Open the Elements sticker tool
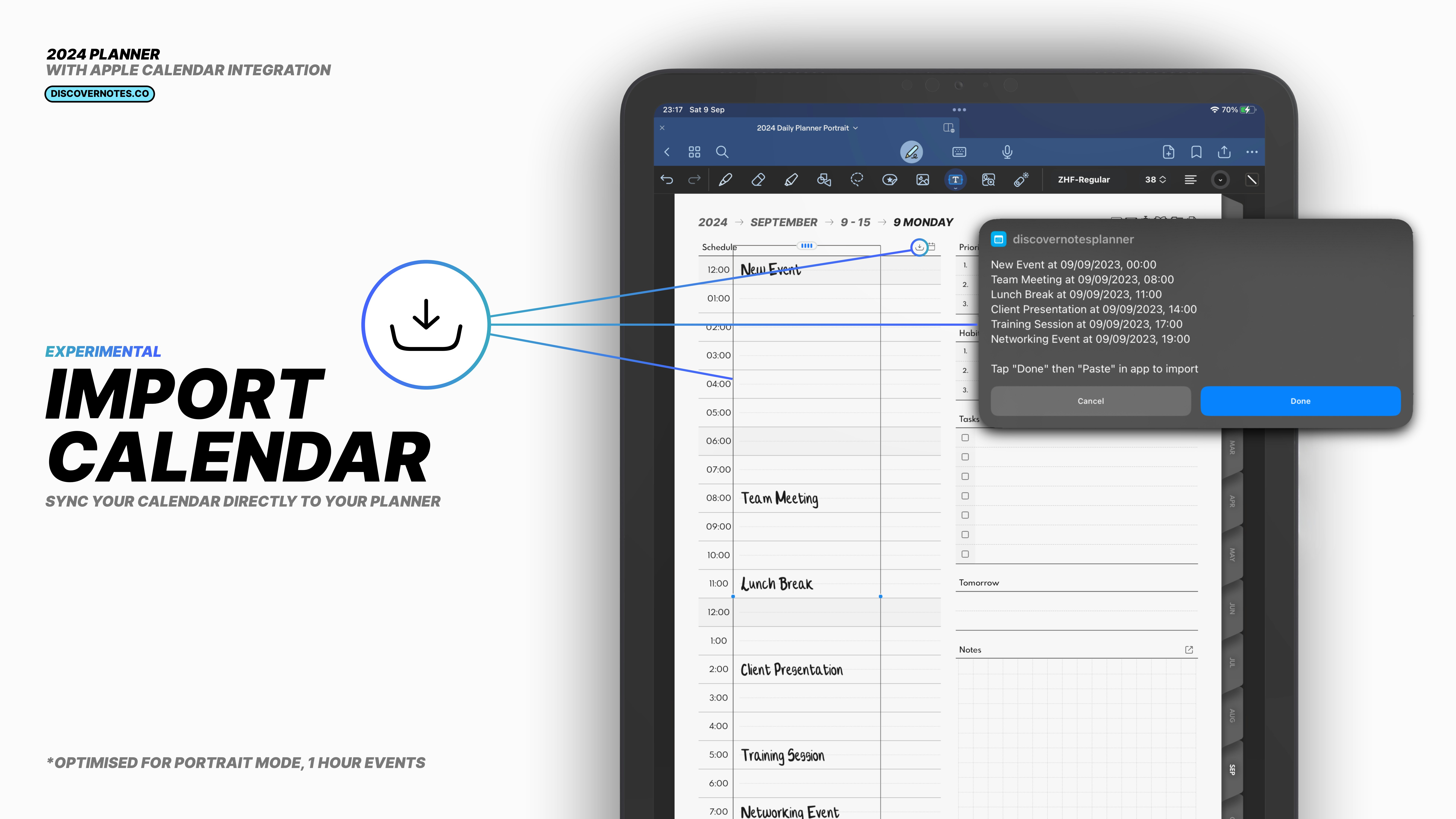 890,180
